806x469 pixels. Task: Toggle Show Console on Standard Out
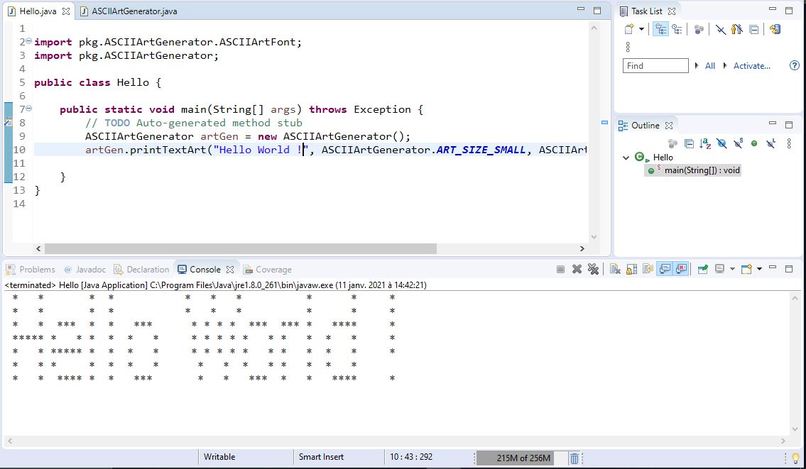click(665, 269)
